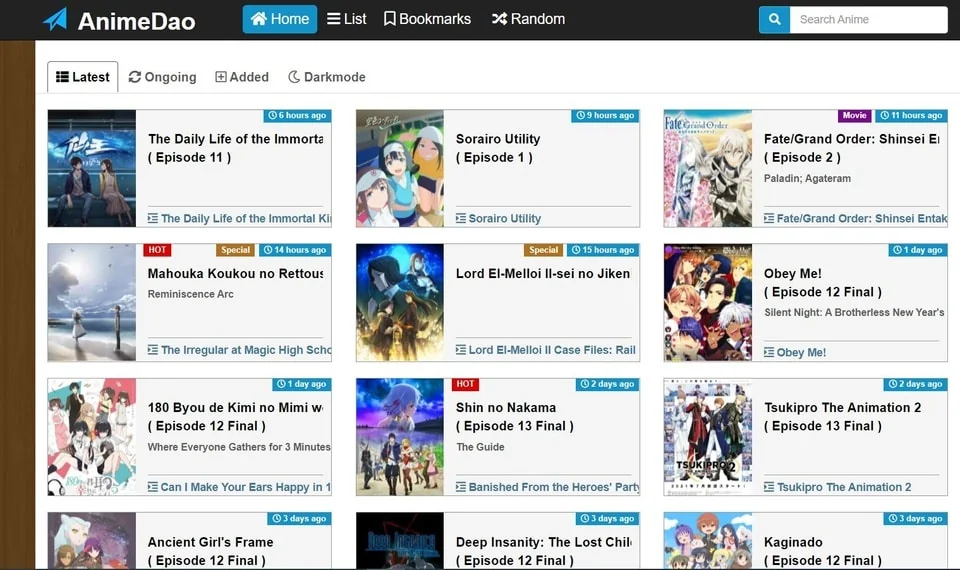Click the AnimeDao paper plane logo
This screenshot has width=960, height=570.
coord(56,20)
